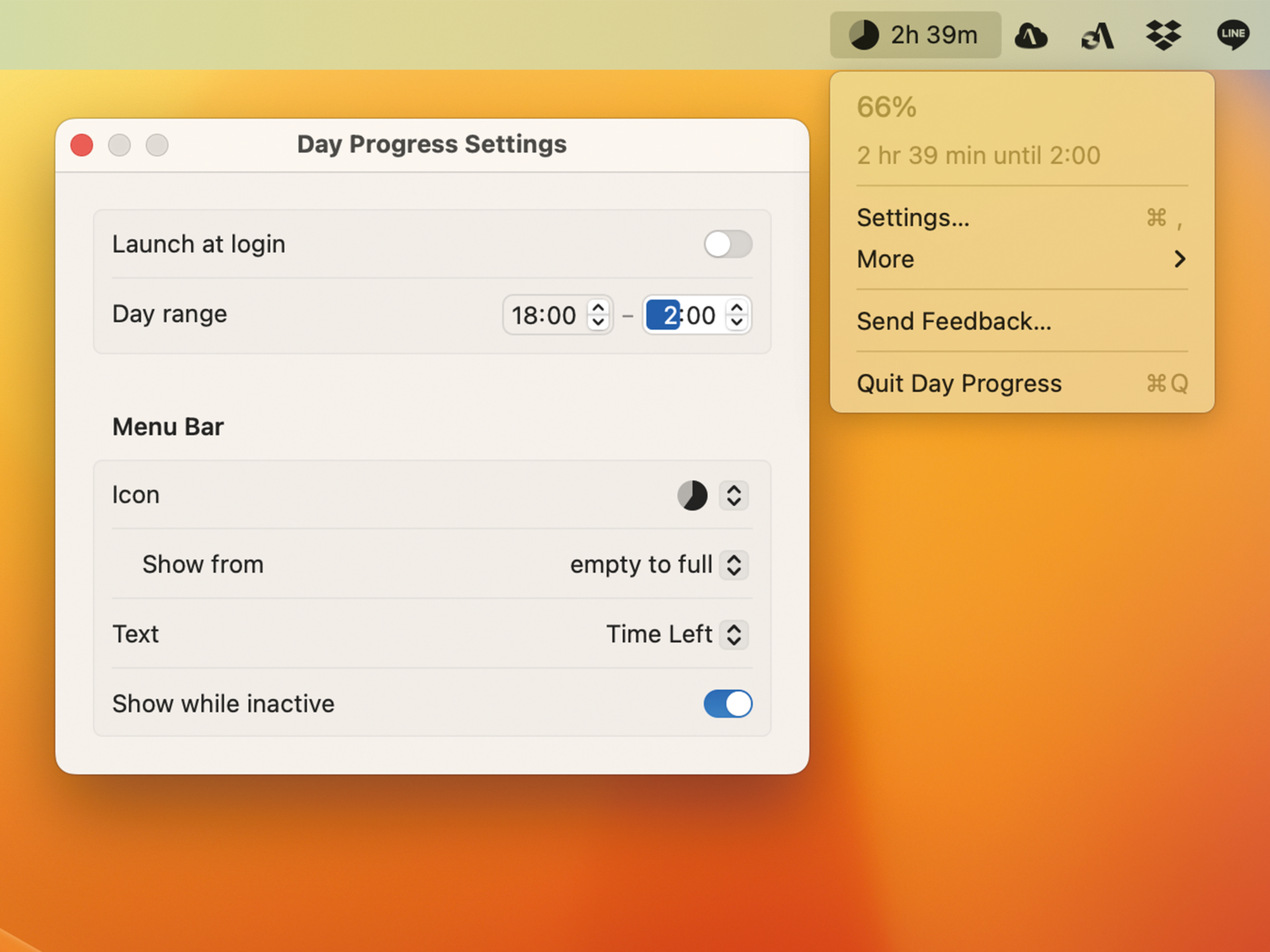Image resolution: width=1270 pixels, height=952 pixels.
Task: Increment start time with stepper up arrow
Action: pos(598,307)
